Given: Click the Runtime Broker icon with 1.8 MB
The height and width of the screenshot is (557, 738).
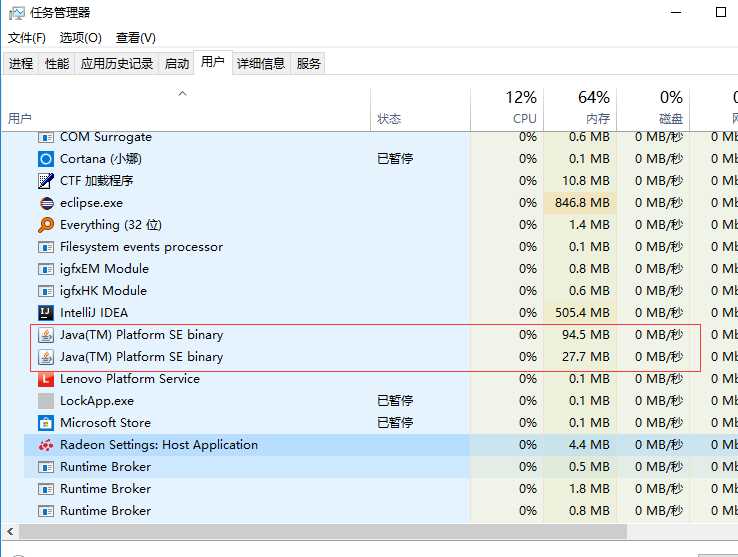Looking at the screenshot, I should click(x=46, y=489).
